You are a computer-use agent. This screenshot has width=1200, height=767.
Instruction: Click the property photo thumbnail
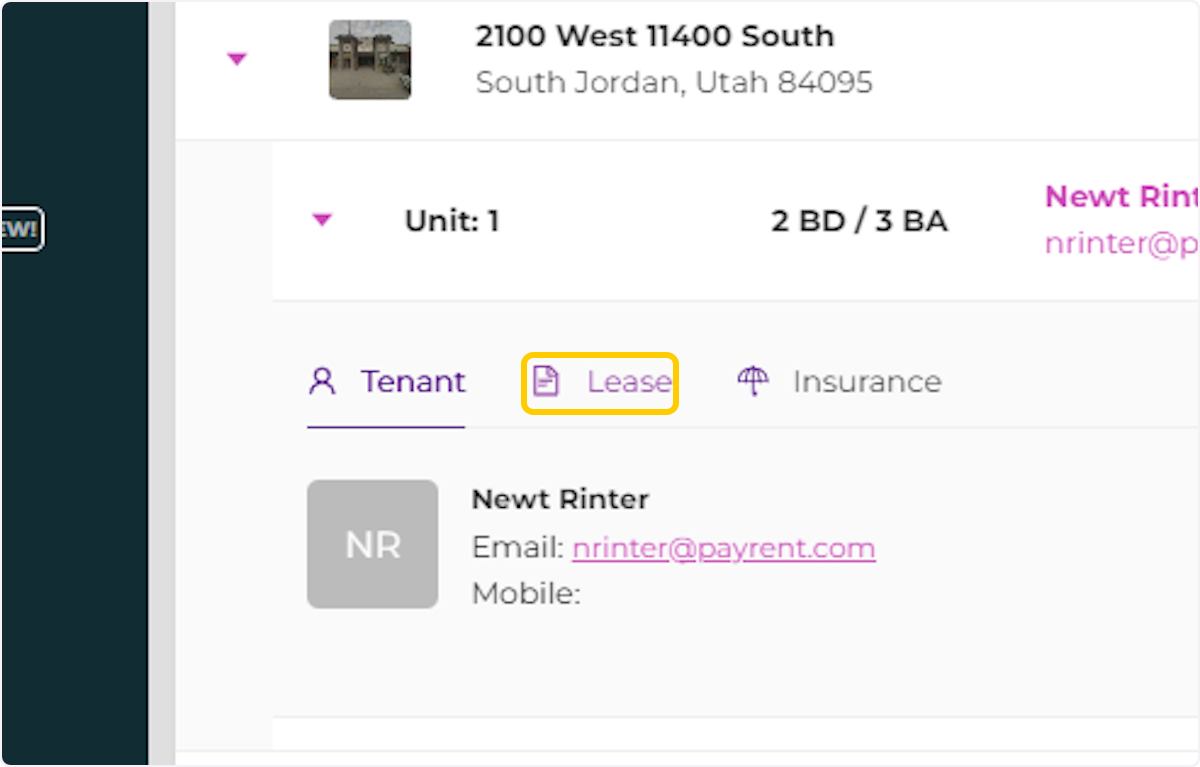[x=370, y=60]
